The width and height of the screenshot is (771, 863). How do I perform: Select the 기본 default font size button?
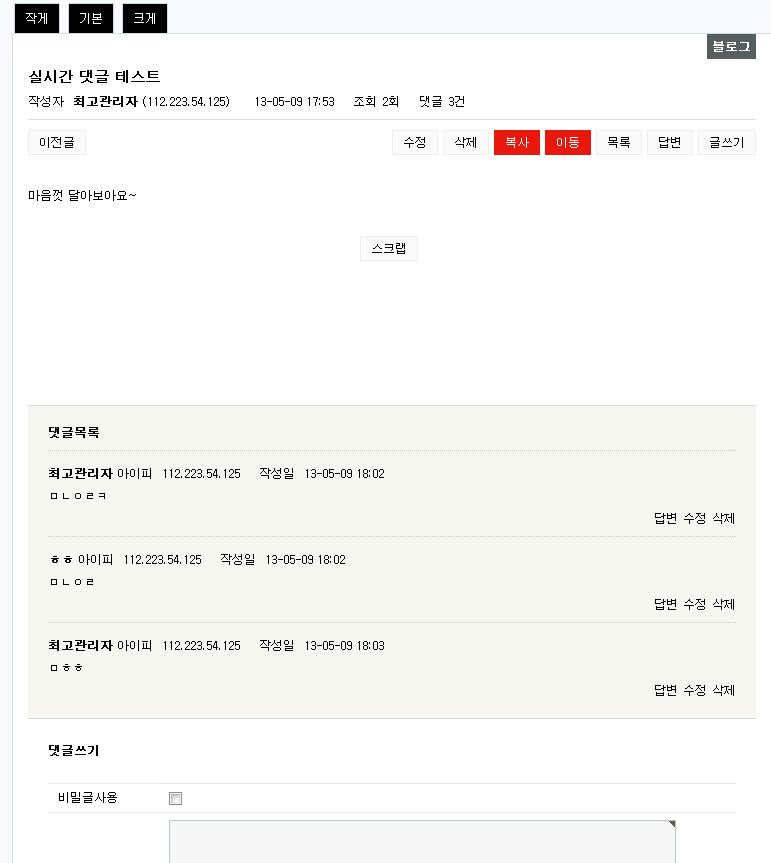tap(90, 18)
